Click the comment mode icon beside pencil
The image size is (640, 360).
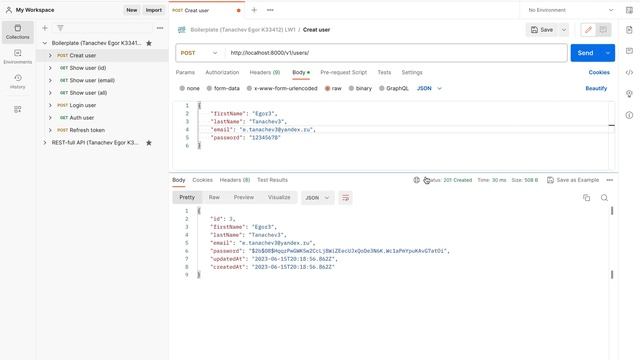click(603, 29)
